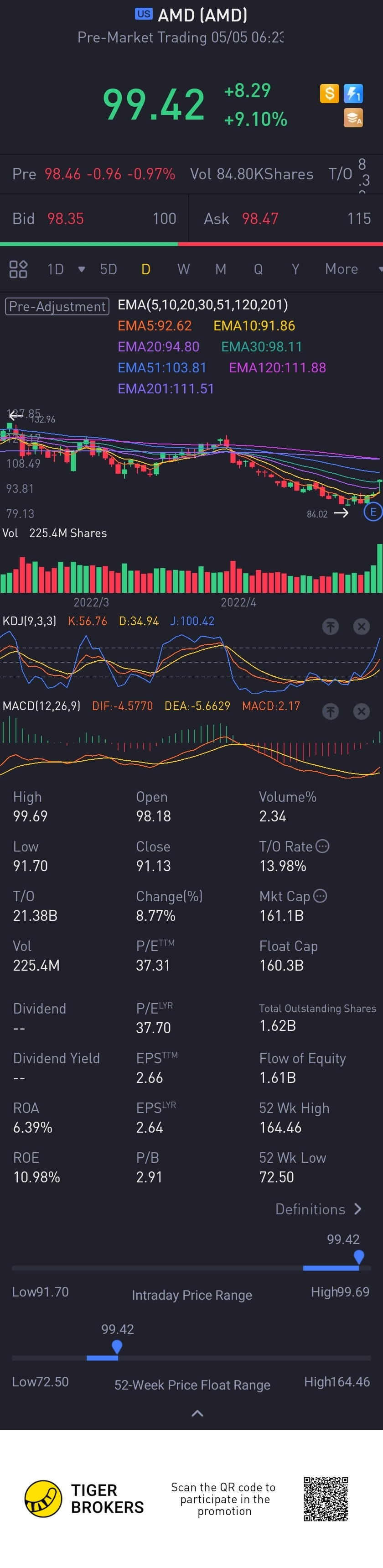Open the chart layout grid icon

point(18,269)
